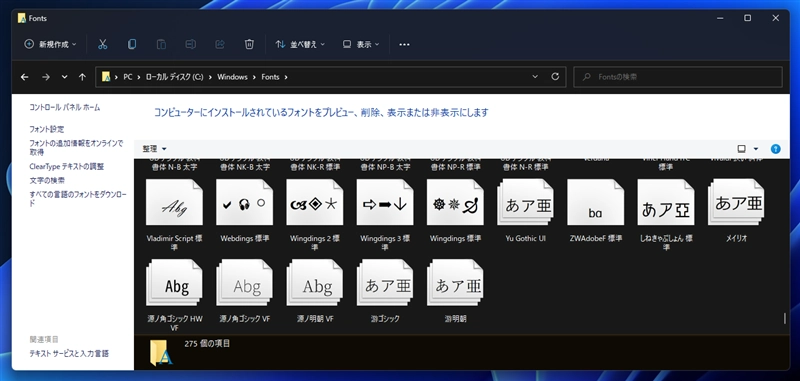The width and height of the screenshot is (800, 381).
Task: Click the Fontsの検索 search field
Action: tap(678, 77)
